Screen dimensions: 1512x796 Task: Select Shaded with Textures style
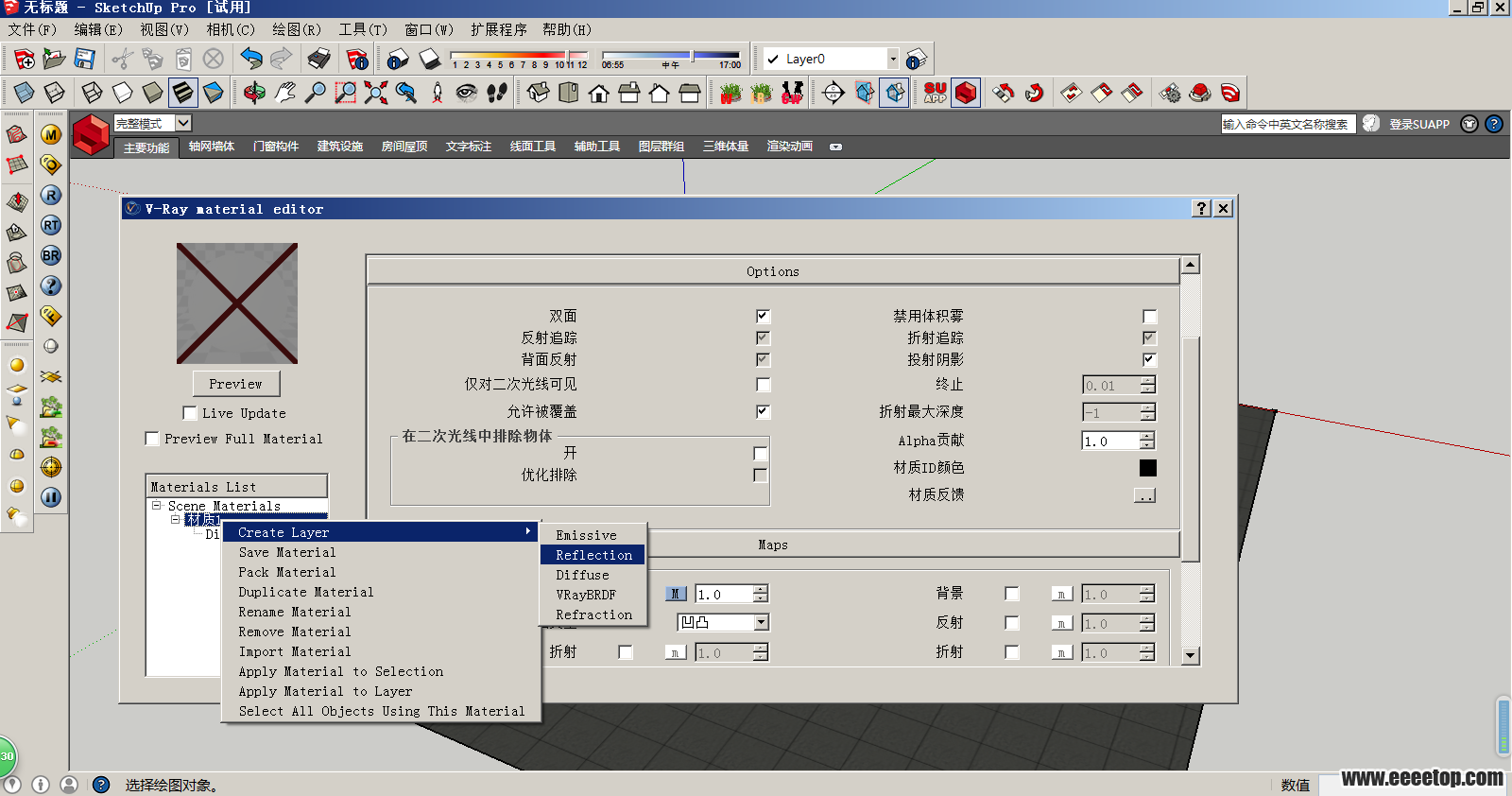(183, 93)
